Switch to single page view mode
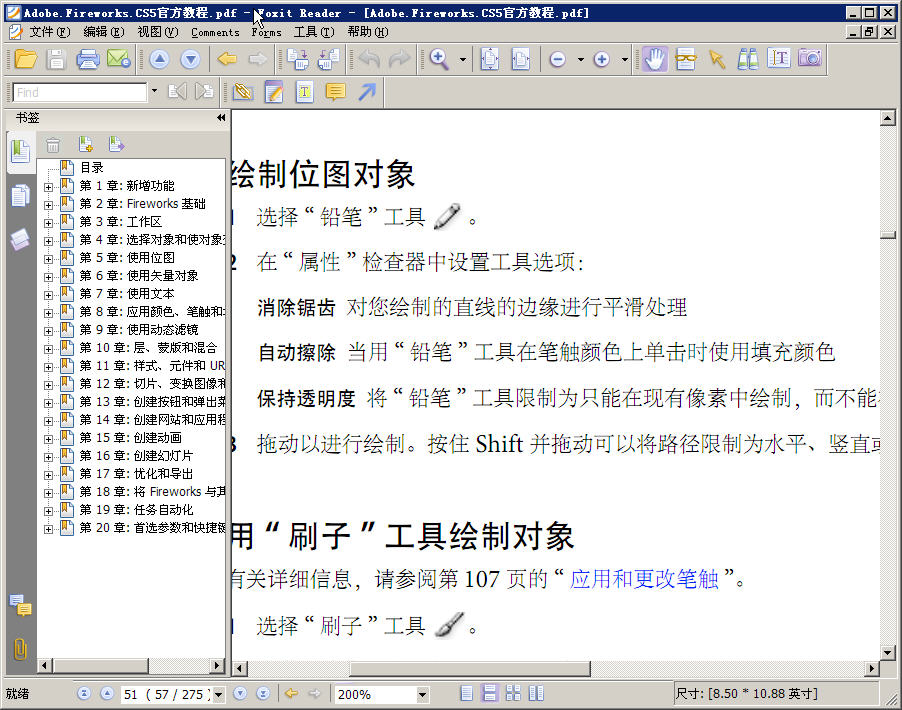This screenshot has height=710, width=902. 467,693
